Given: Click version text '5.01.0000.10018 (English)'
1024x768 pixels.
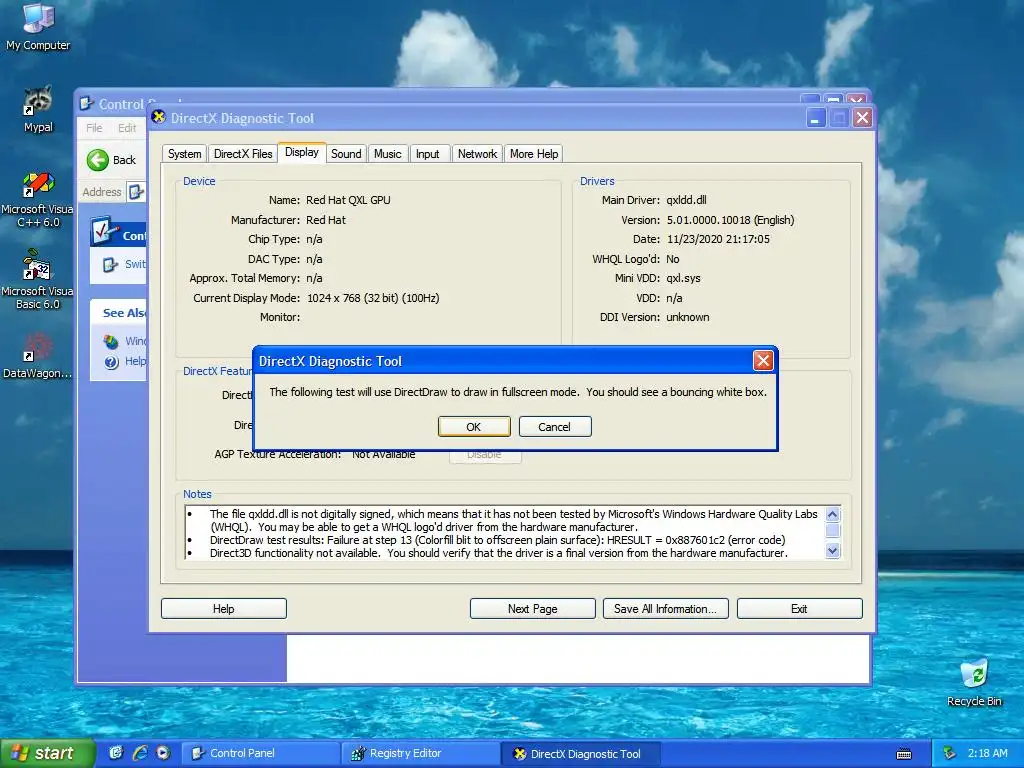Looking at the screenshot, I should click(730, 220).
